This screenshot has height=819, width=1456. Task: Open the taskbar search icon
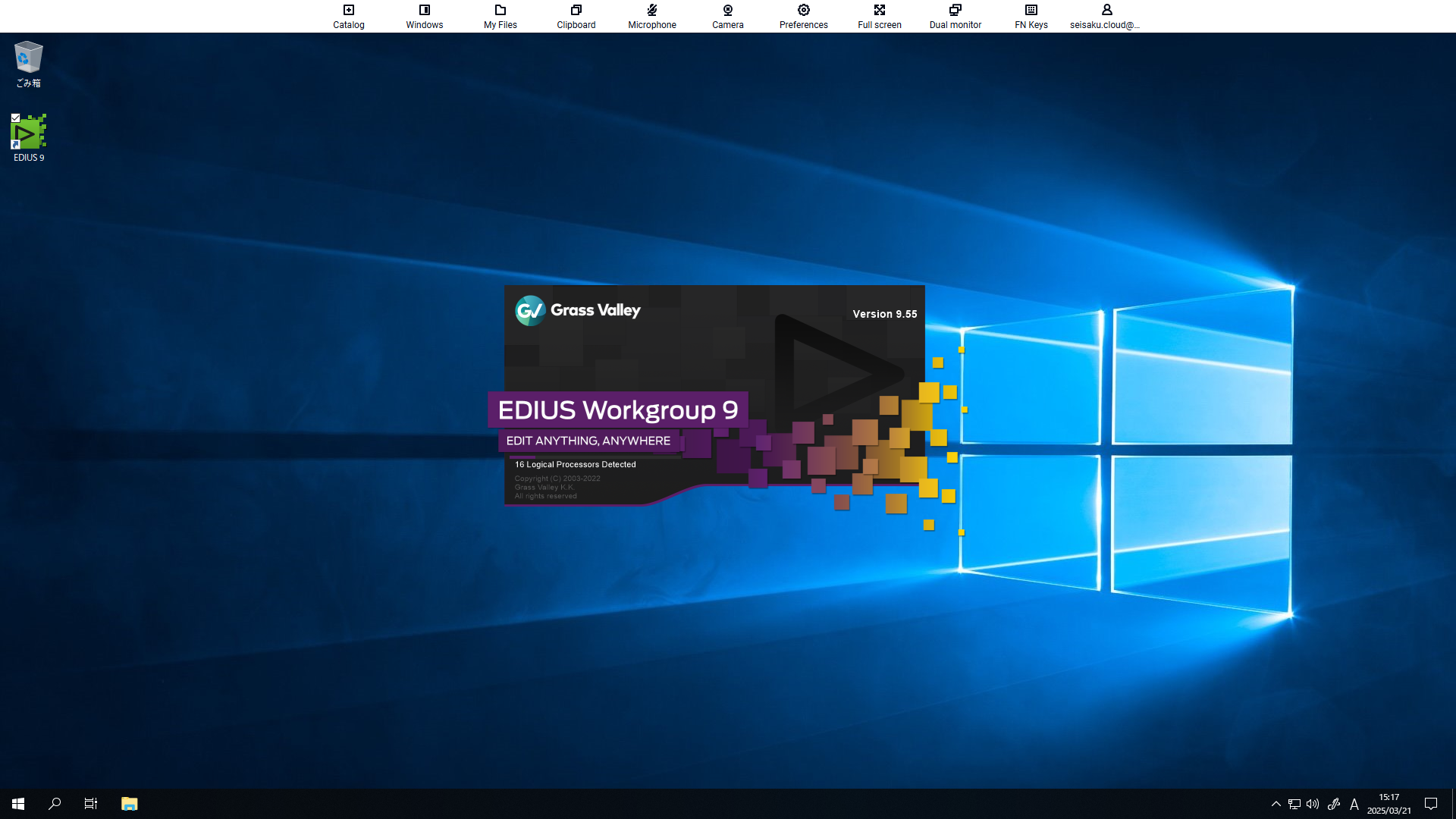pos(55,804)
